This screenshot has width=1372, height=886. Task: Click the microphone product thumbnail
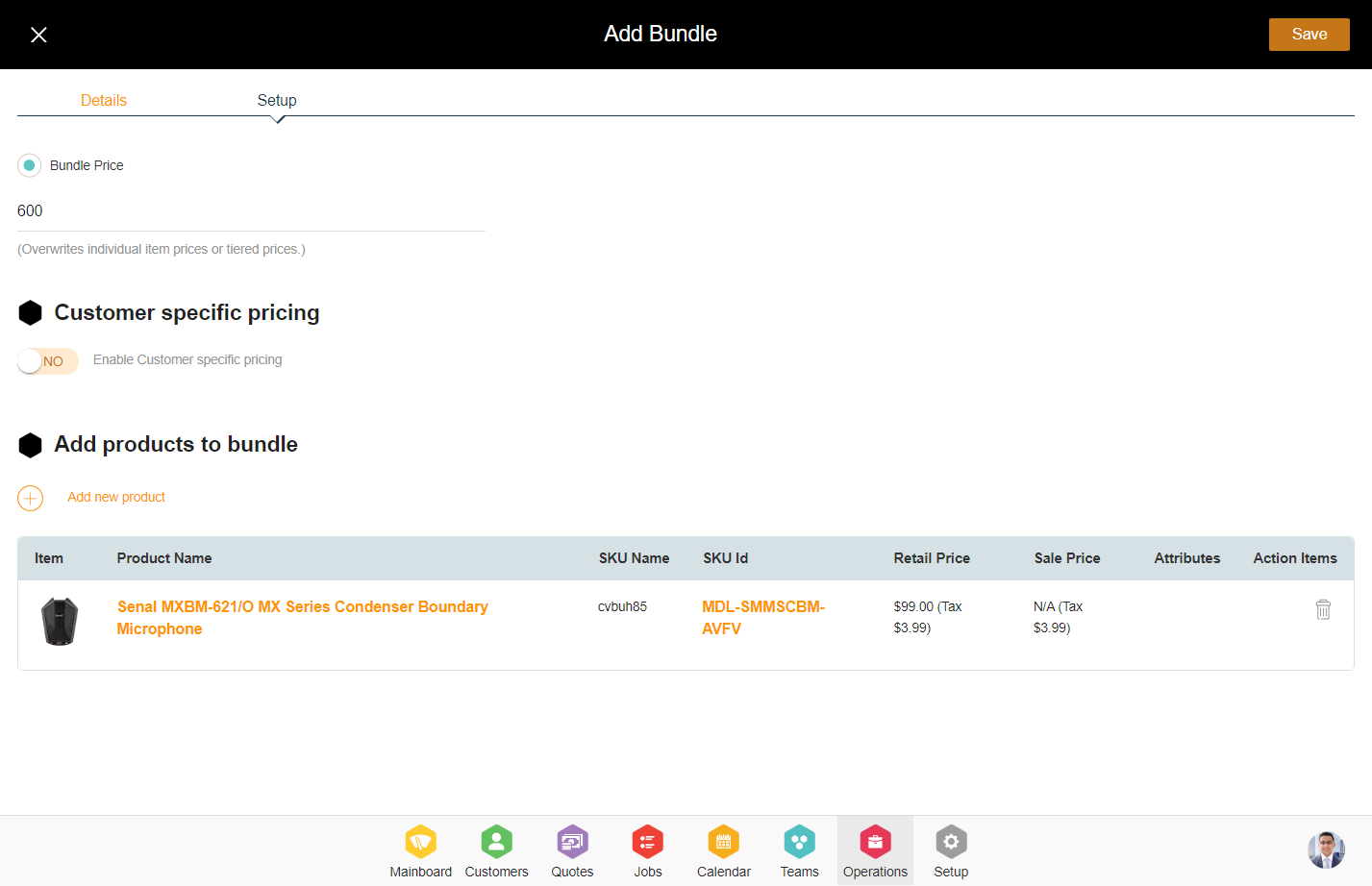click(x=60, y=621)
